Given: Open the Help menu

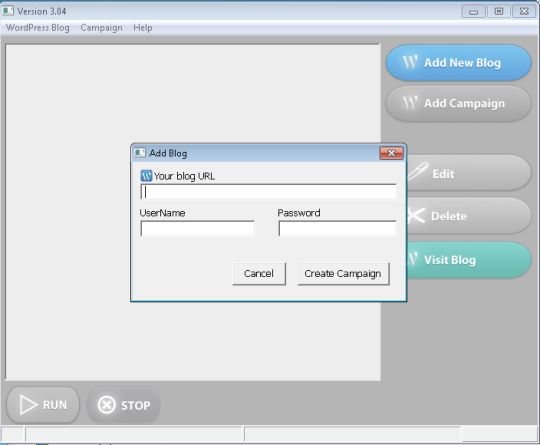Looking at the screenshot, I should point(143,28).
